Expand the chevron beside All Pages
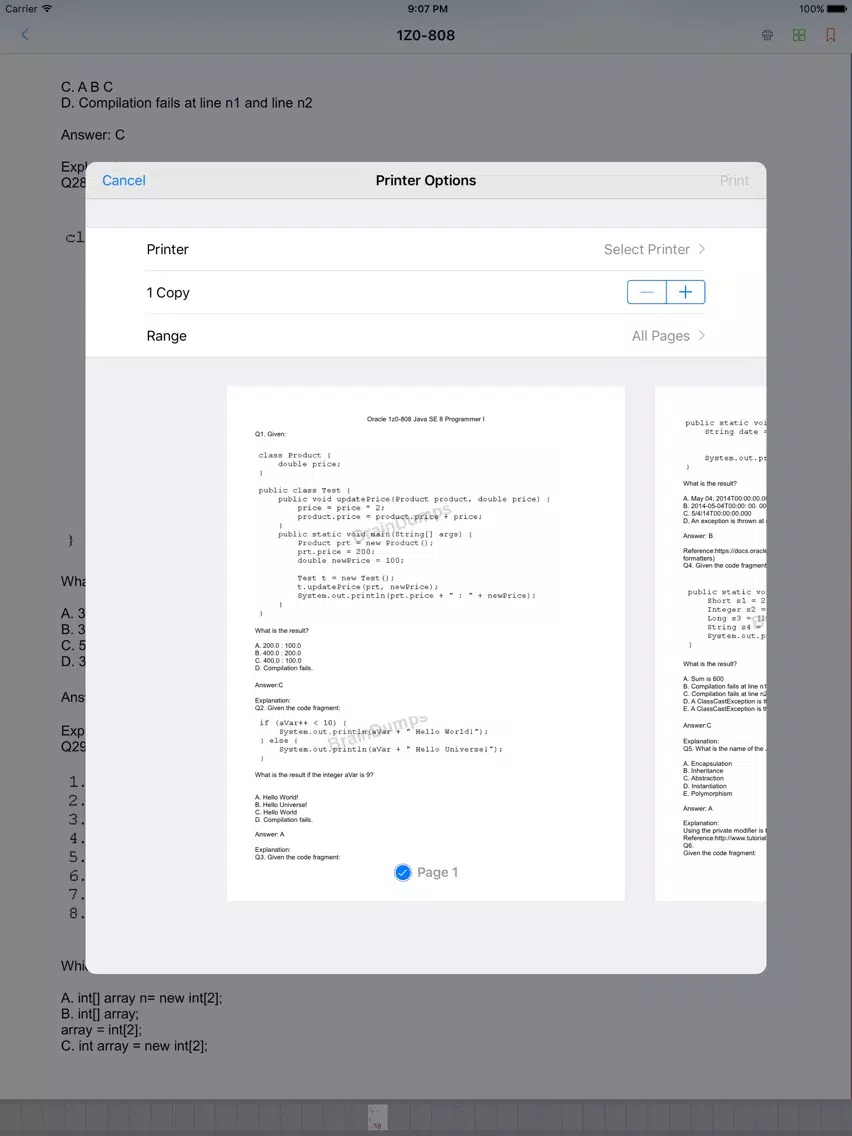Viewport: 852px width, 1136px height. [x=701, y=335]
